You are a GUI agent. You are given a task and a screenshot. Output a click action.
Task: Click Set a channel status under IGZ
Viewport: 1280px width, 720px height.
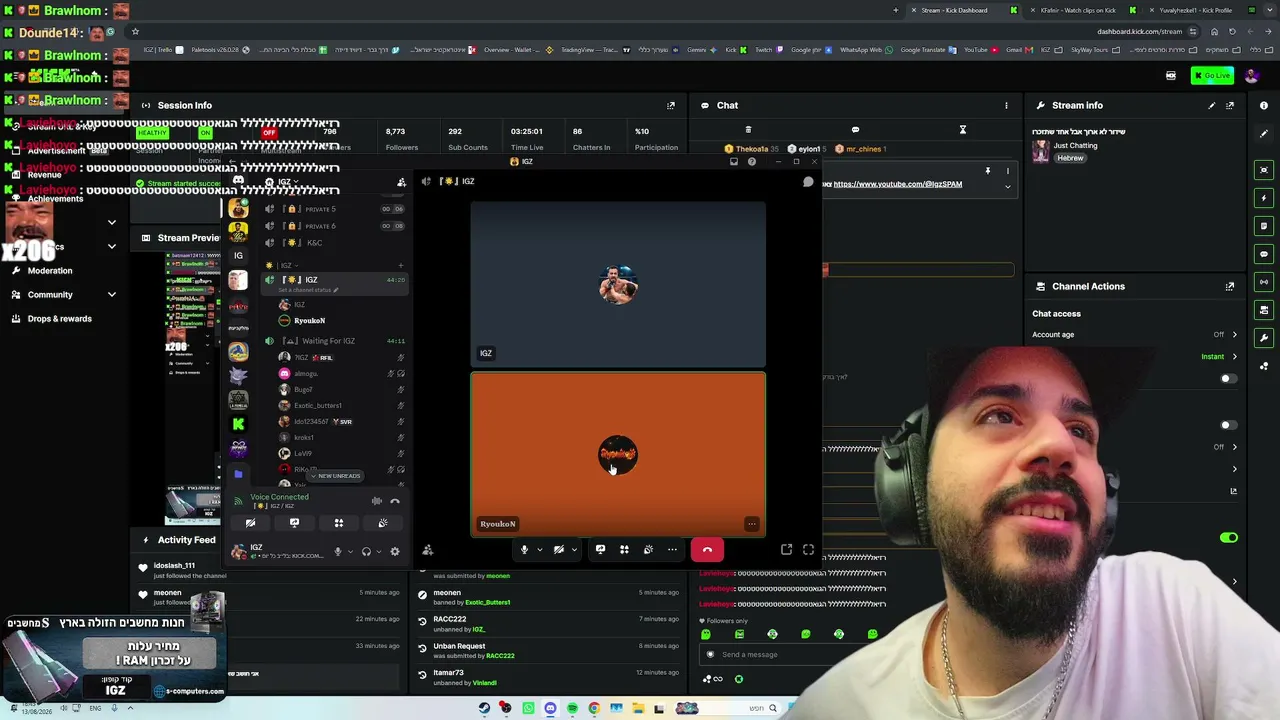308,290
